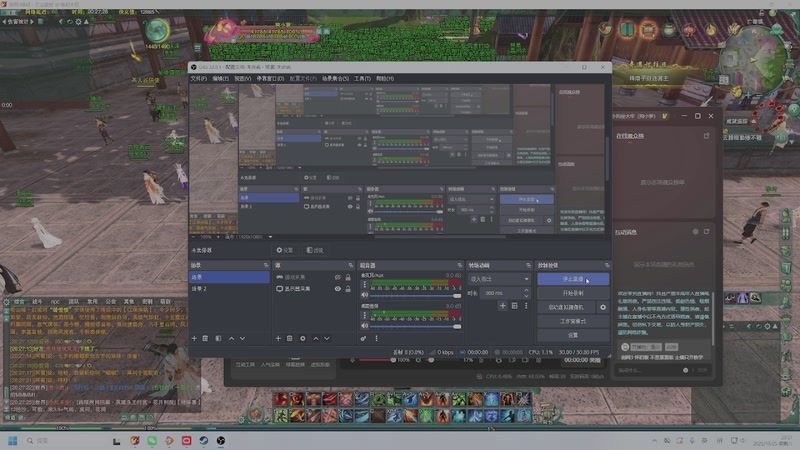The width and height of the screenshot is (800, 450).
Task: Move source up arrow in Sources panel
Action: [x=316, y=338]
